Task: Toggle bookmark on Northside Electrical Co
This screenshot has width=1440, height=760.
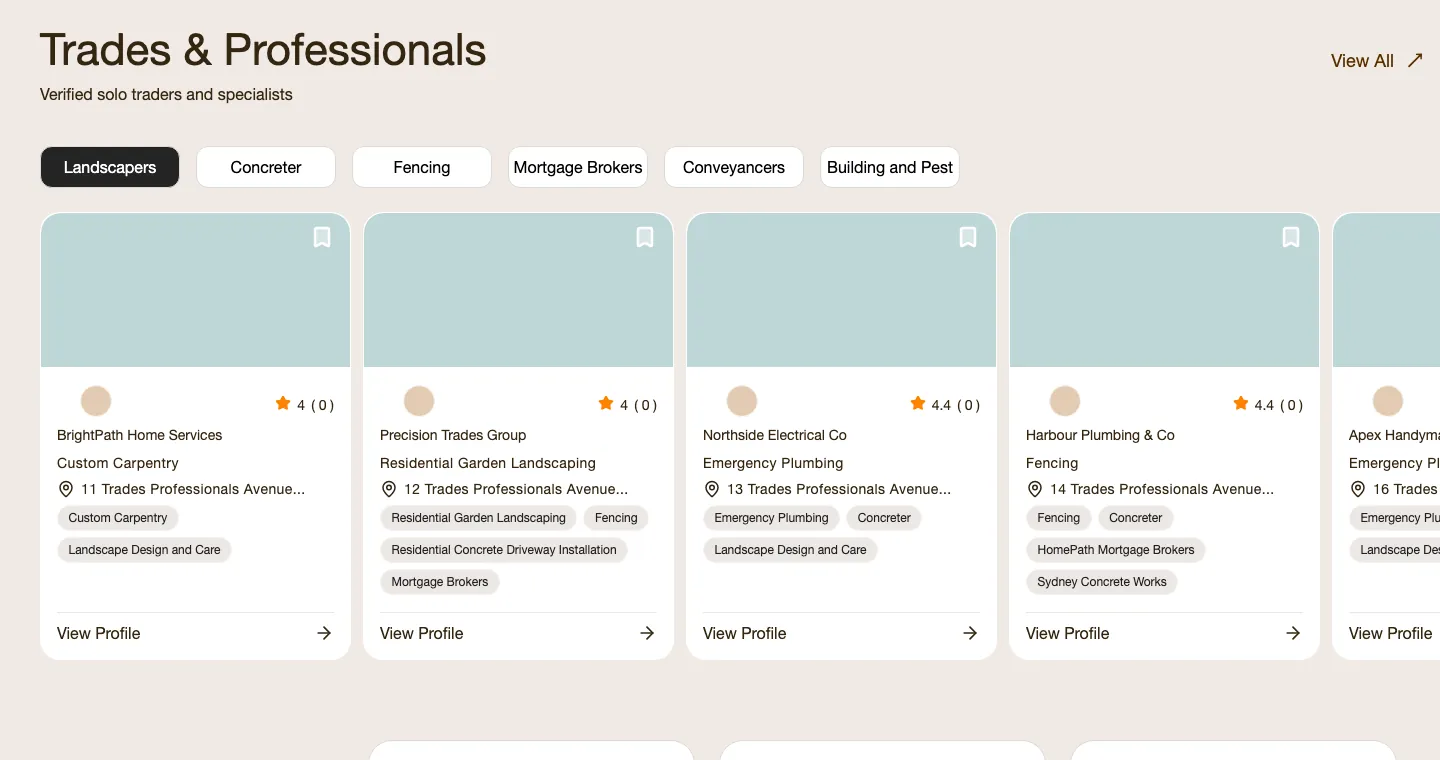Action: click(968, 237)
